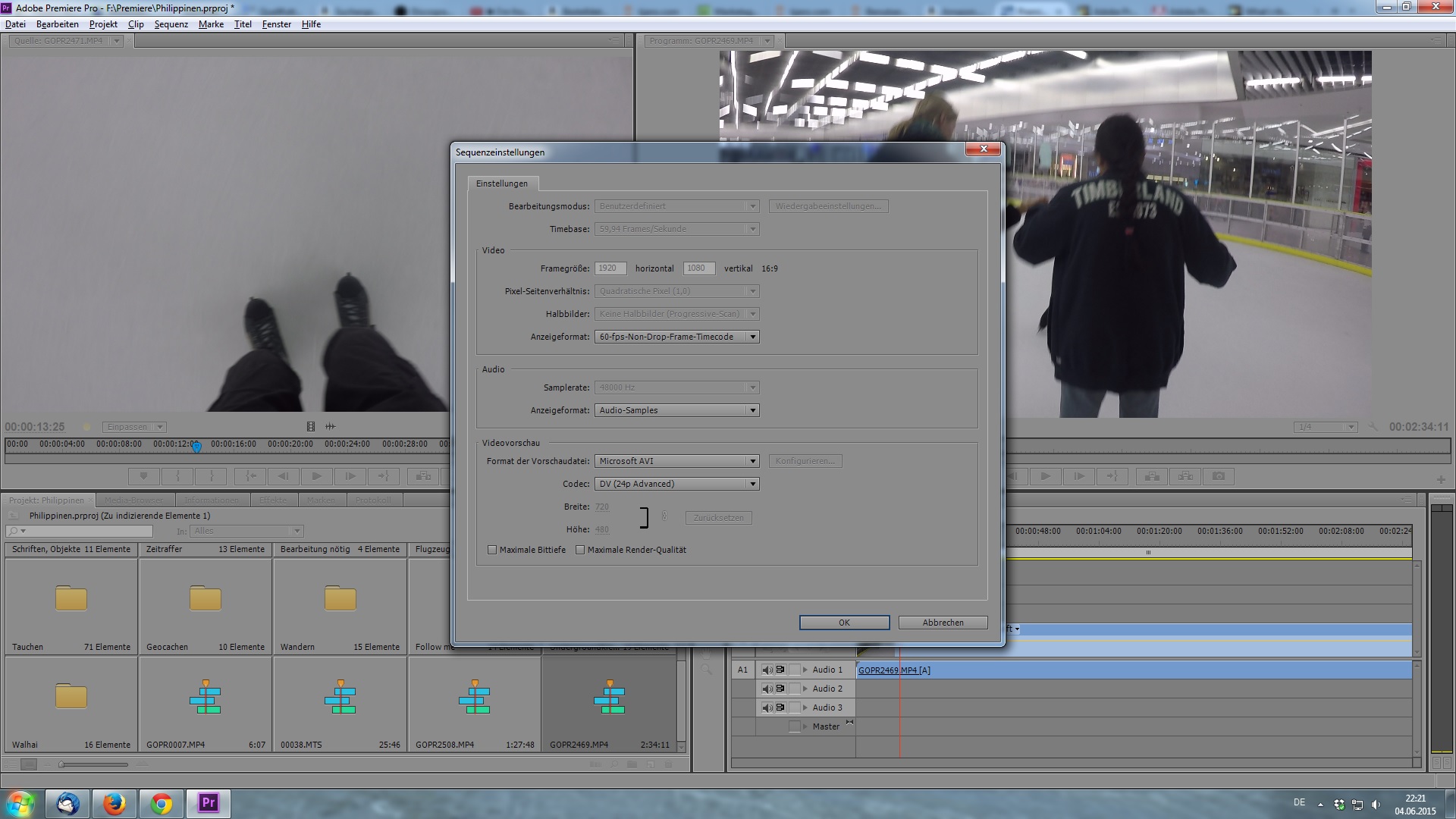Select the GOPR2469.MP4 sequence thumbnail
The width and height of the screenshot is (1456, 819).
pyautogui.click(x=609, y=698)
